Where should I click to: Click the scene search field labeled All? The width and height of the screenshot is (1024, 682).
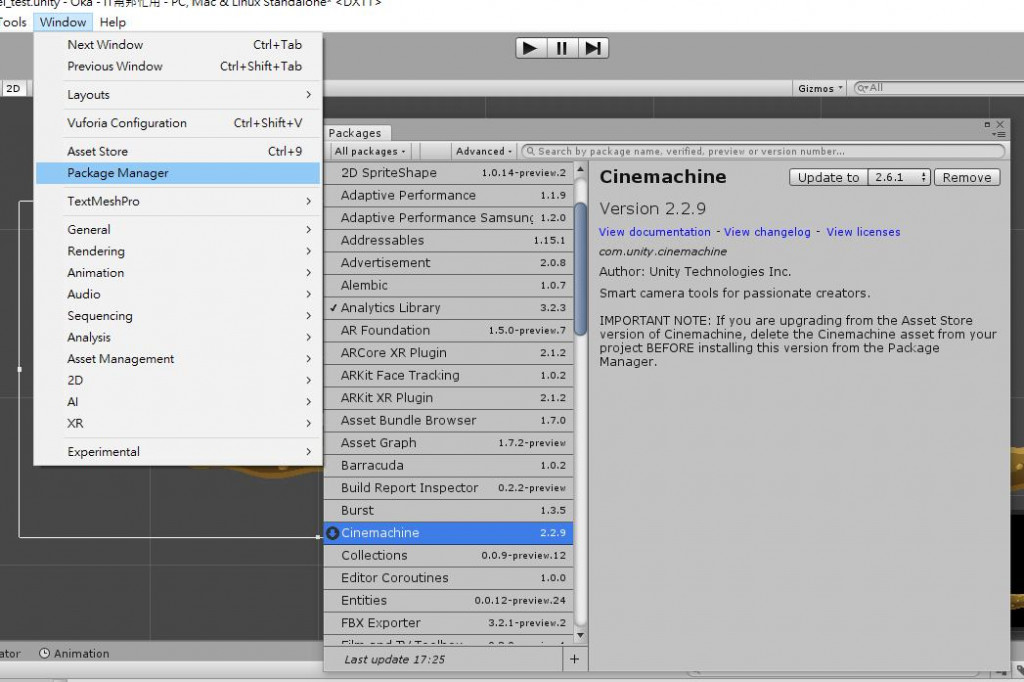939,88
